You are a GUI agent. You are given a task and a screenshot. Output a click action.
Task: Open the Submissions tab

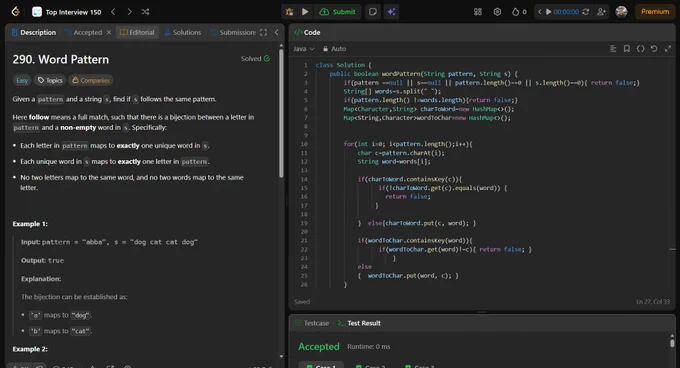click(x=233, y=33)
